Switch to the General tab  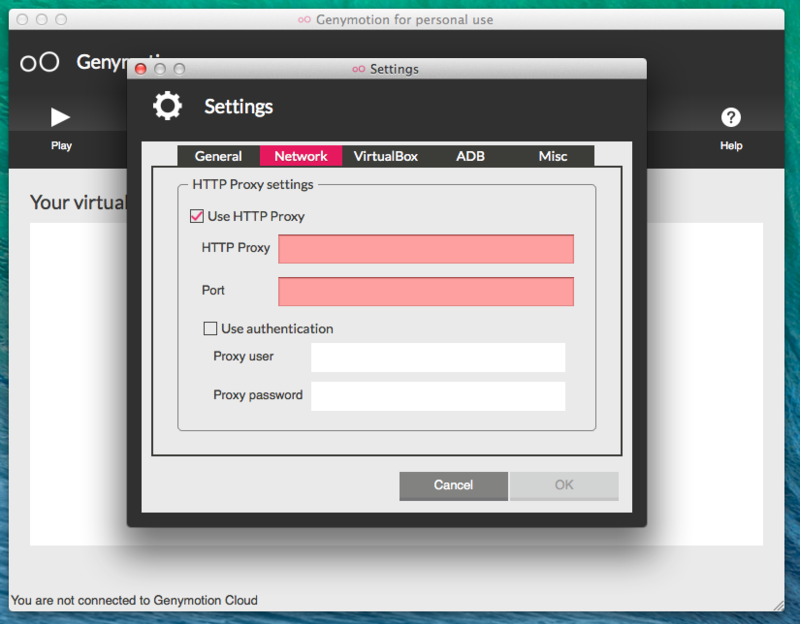[218, 156]
